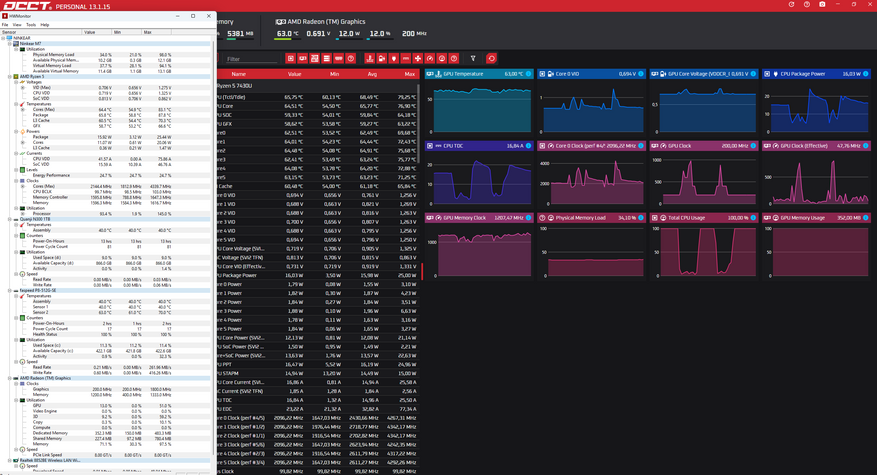Screen dimensions: 877x475
Task: Click the Filter text field in OCCT
Action: tap(252, 59)
